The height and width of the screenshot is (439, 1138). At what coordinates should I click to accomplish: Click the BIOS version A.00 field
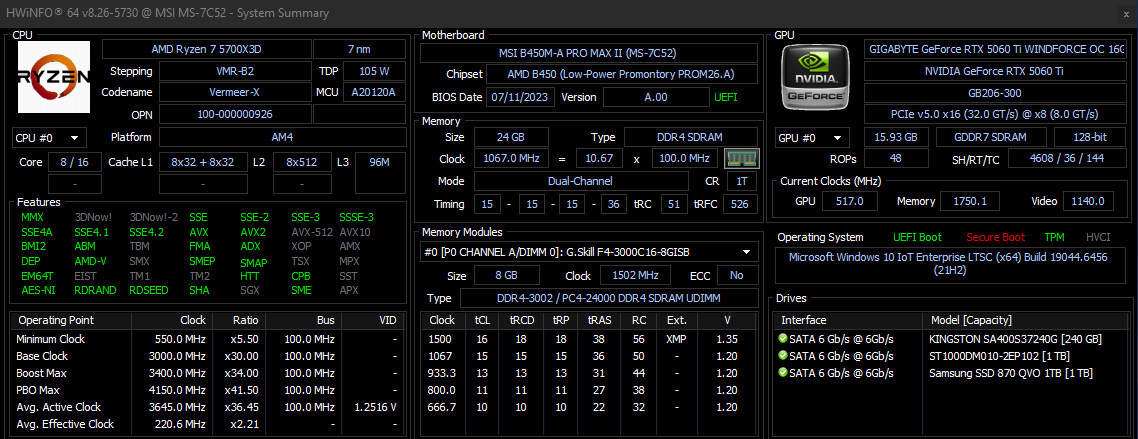pyautogui.click(x=655, y=97)
